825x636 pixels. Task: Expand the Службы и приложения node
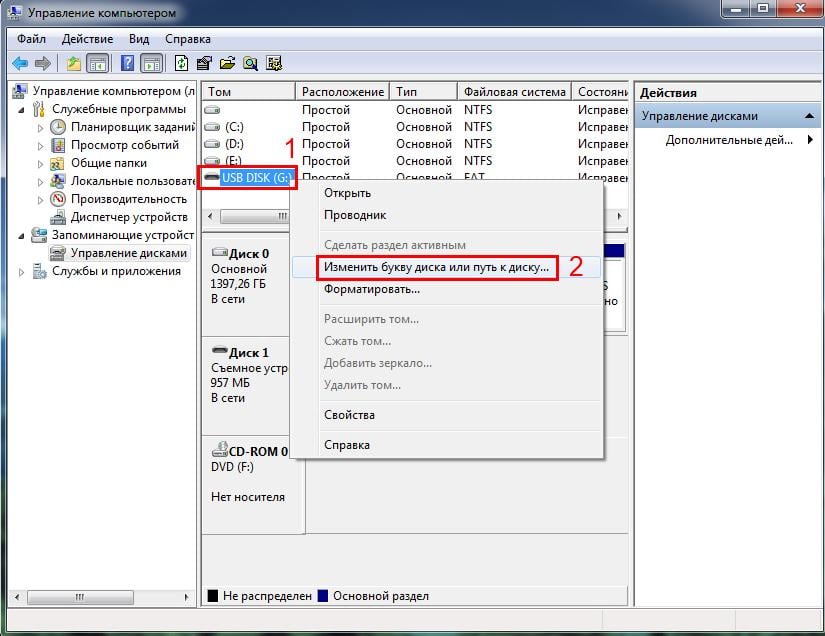pyautogui.click(x=23, y=271)
